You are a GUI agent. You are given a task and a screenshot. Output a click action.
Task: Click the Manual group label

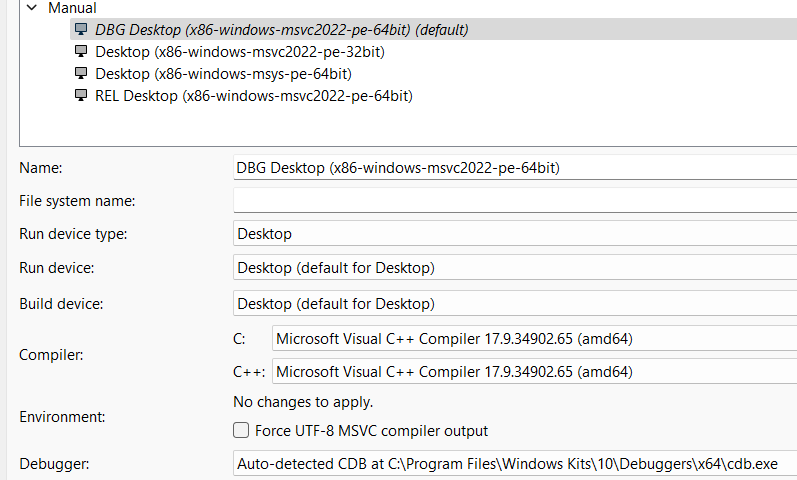pyautogui.click(x=72, y=8)
